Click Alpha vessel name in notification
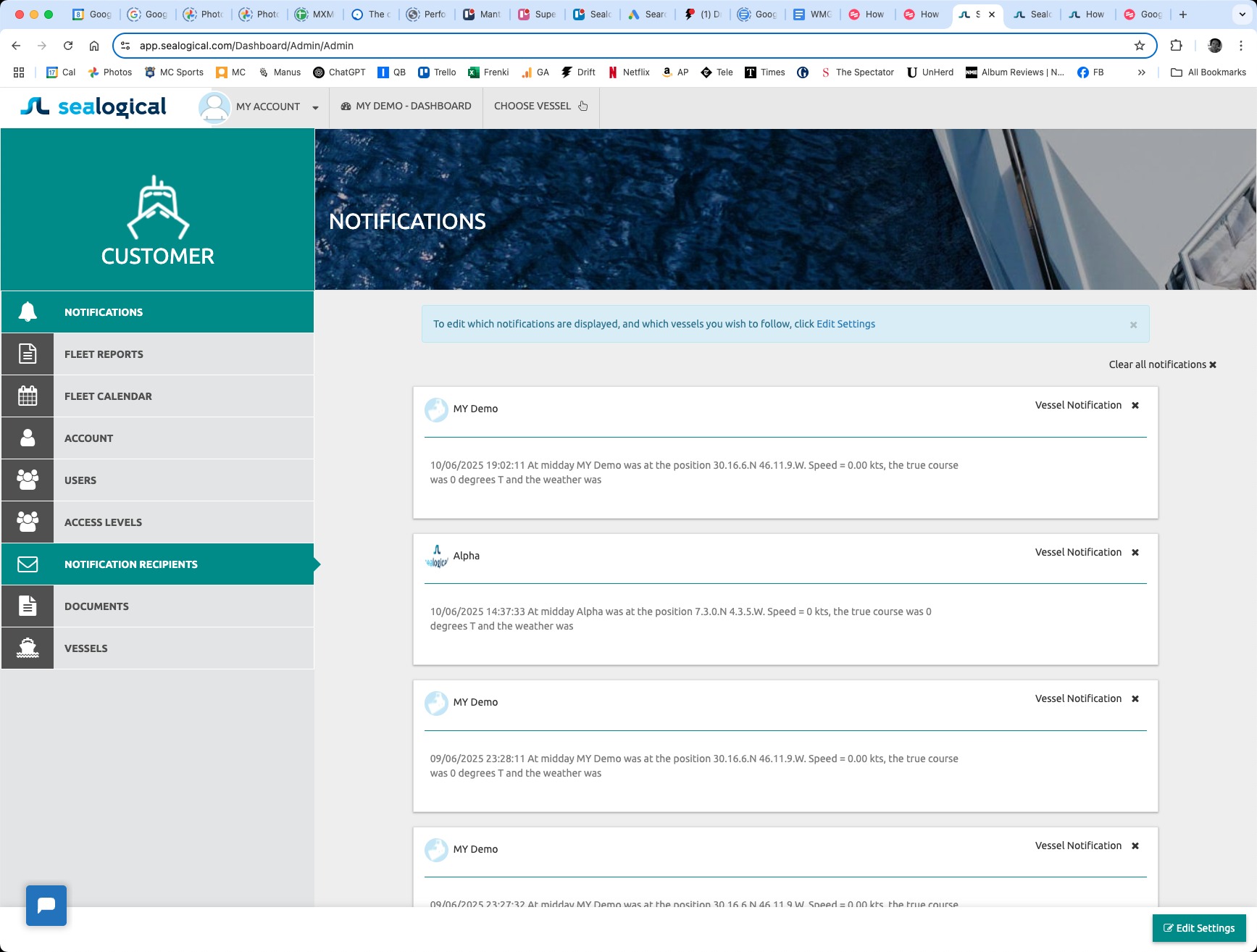This screenshot has height=952, width=1257. [x=467, y=556]
